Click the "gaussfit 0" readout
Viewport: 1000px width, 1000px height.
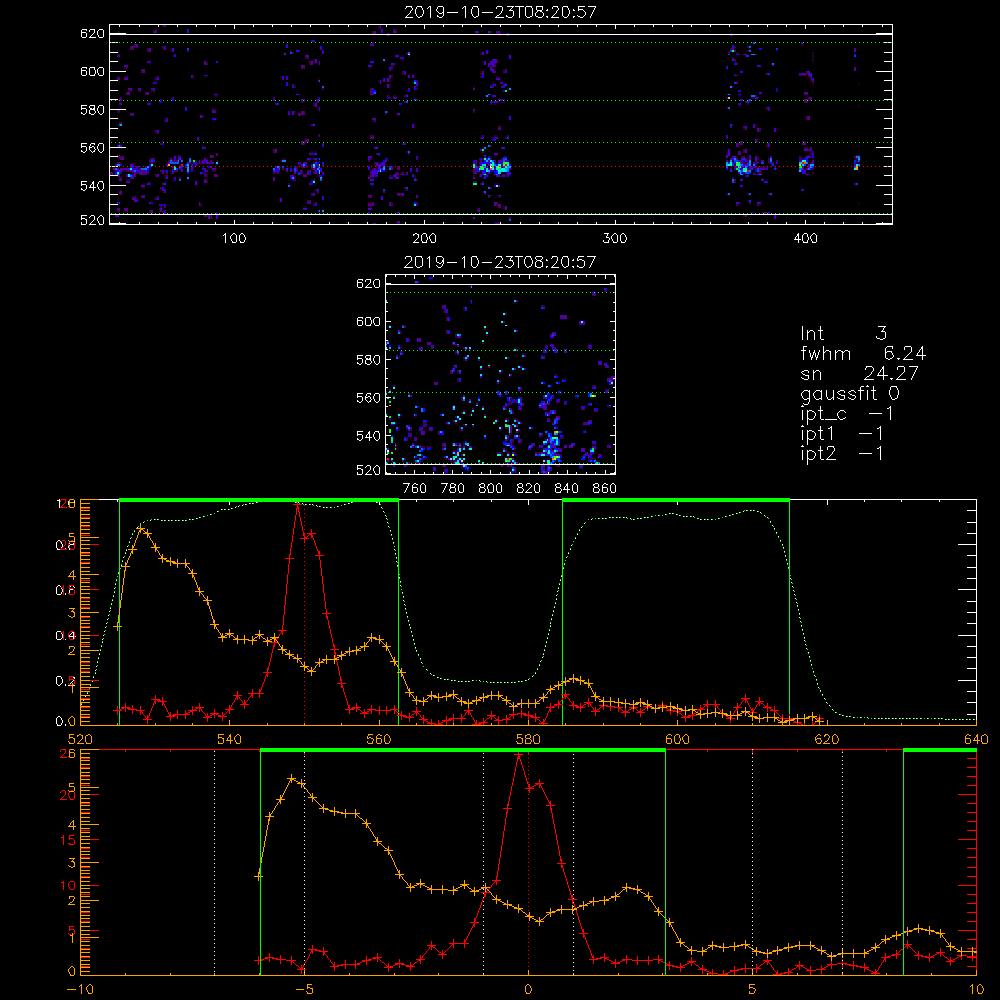point(850,393)
